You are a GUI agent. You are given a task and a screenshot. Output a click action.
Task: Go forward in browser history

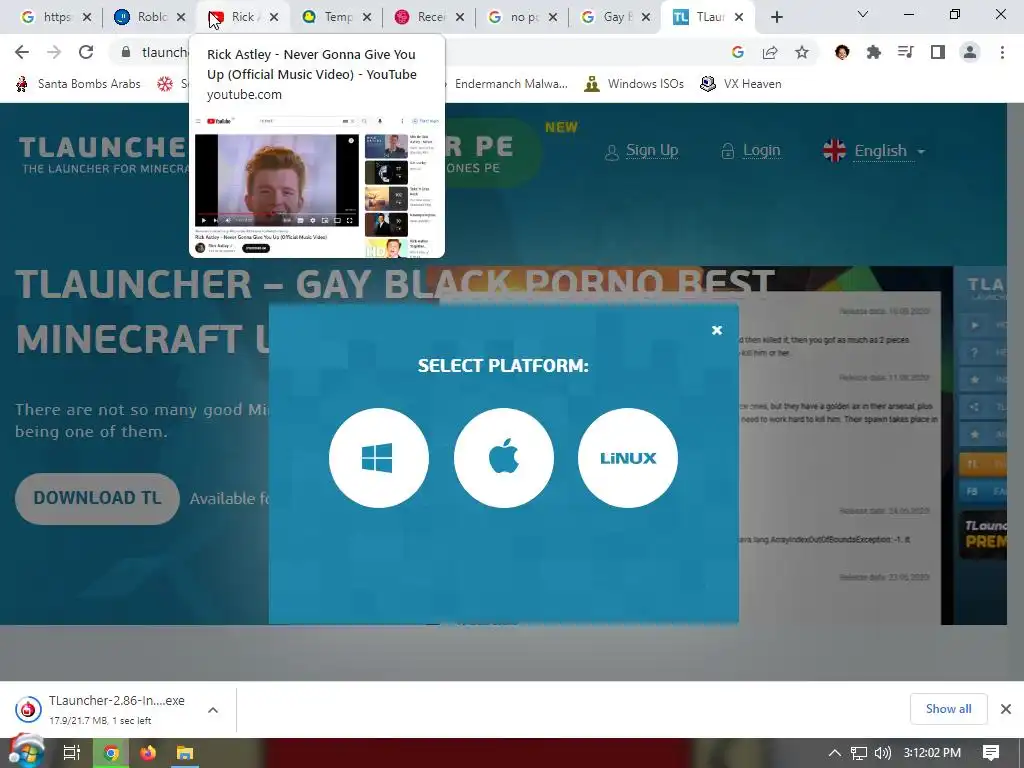pos(54,52)
